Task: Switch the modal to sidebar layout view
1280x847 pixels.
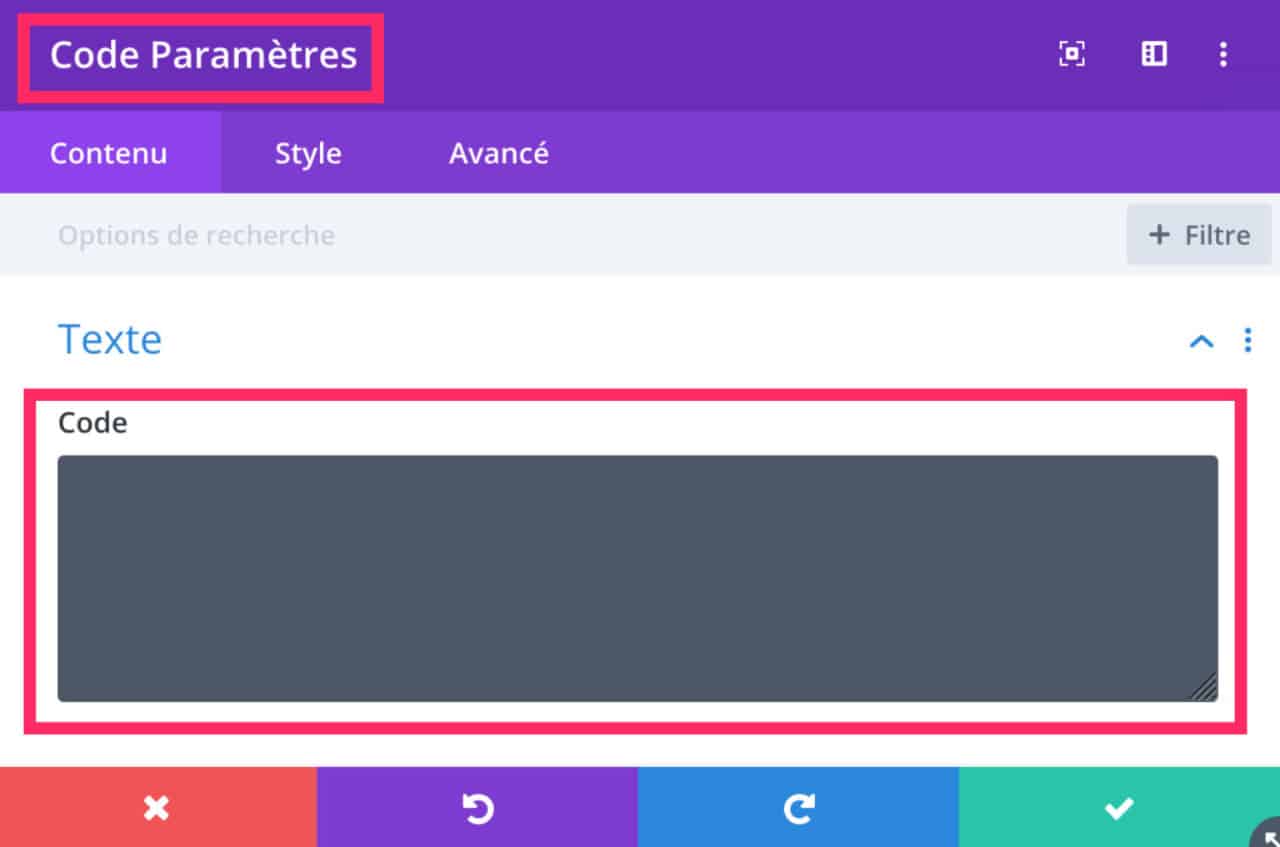Action: tap(1152, 55)
